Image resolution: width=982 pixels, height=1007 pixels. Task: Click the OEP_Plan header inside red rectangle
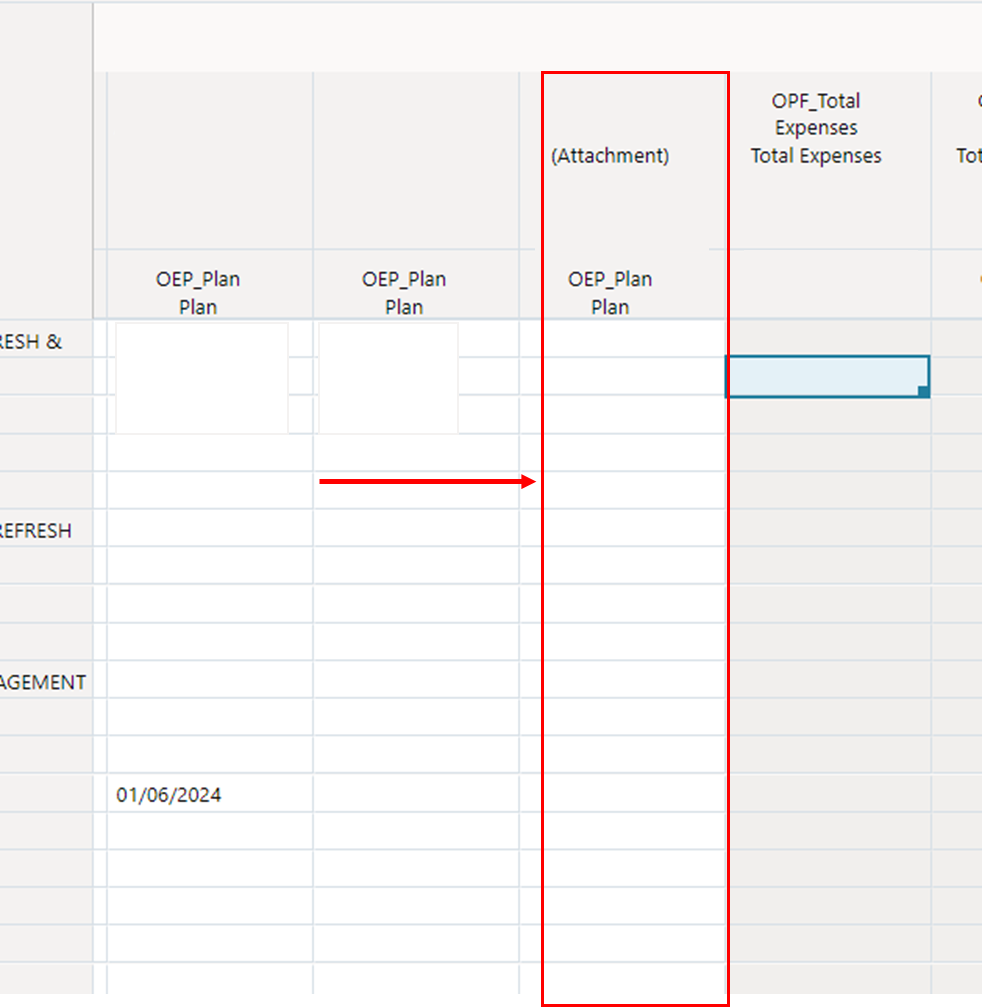[610, 293]
